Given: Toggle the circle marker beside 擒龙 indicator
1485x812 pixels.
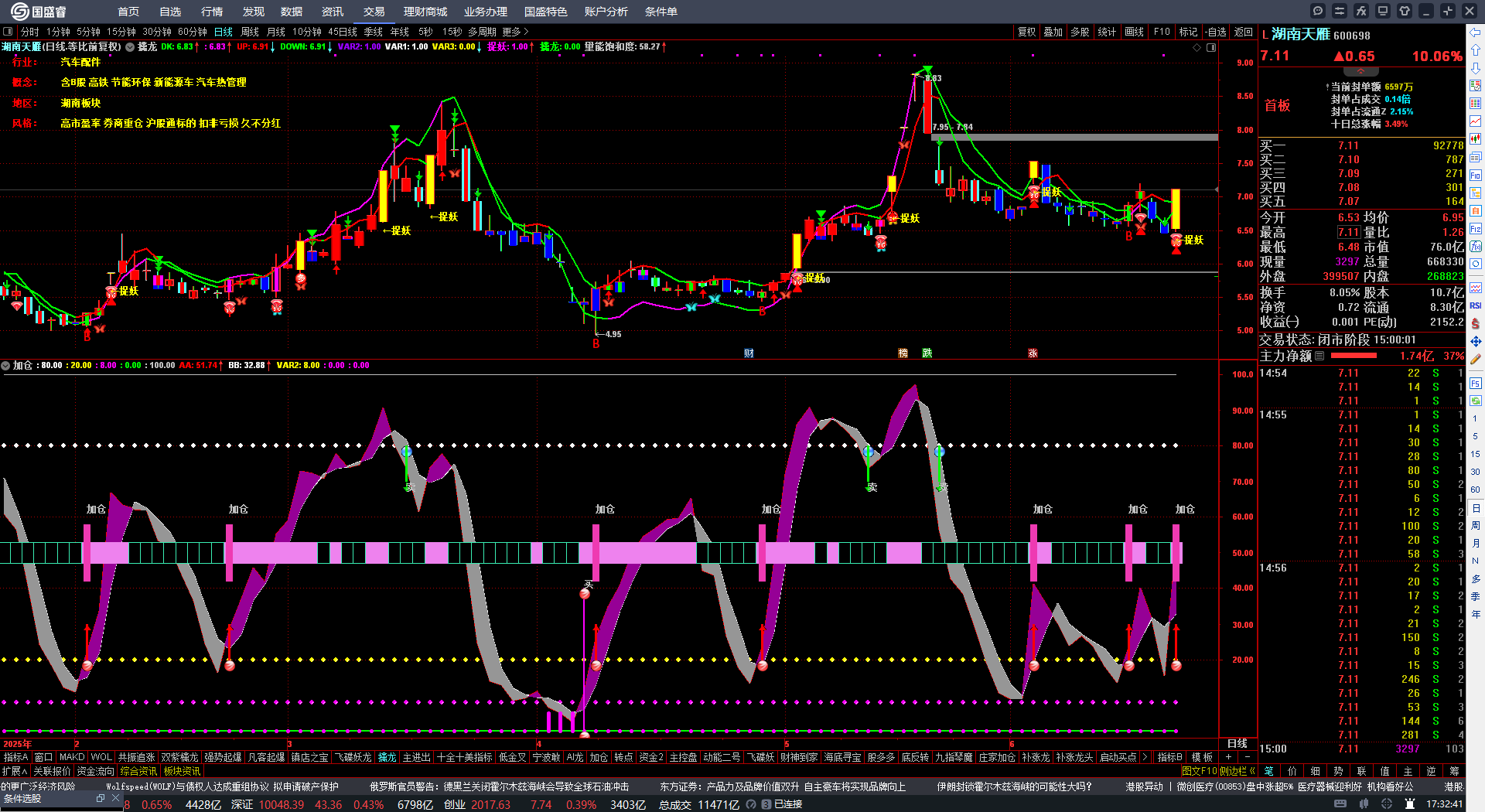Looking at the screenshot, I should click(130, 46).
